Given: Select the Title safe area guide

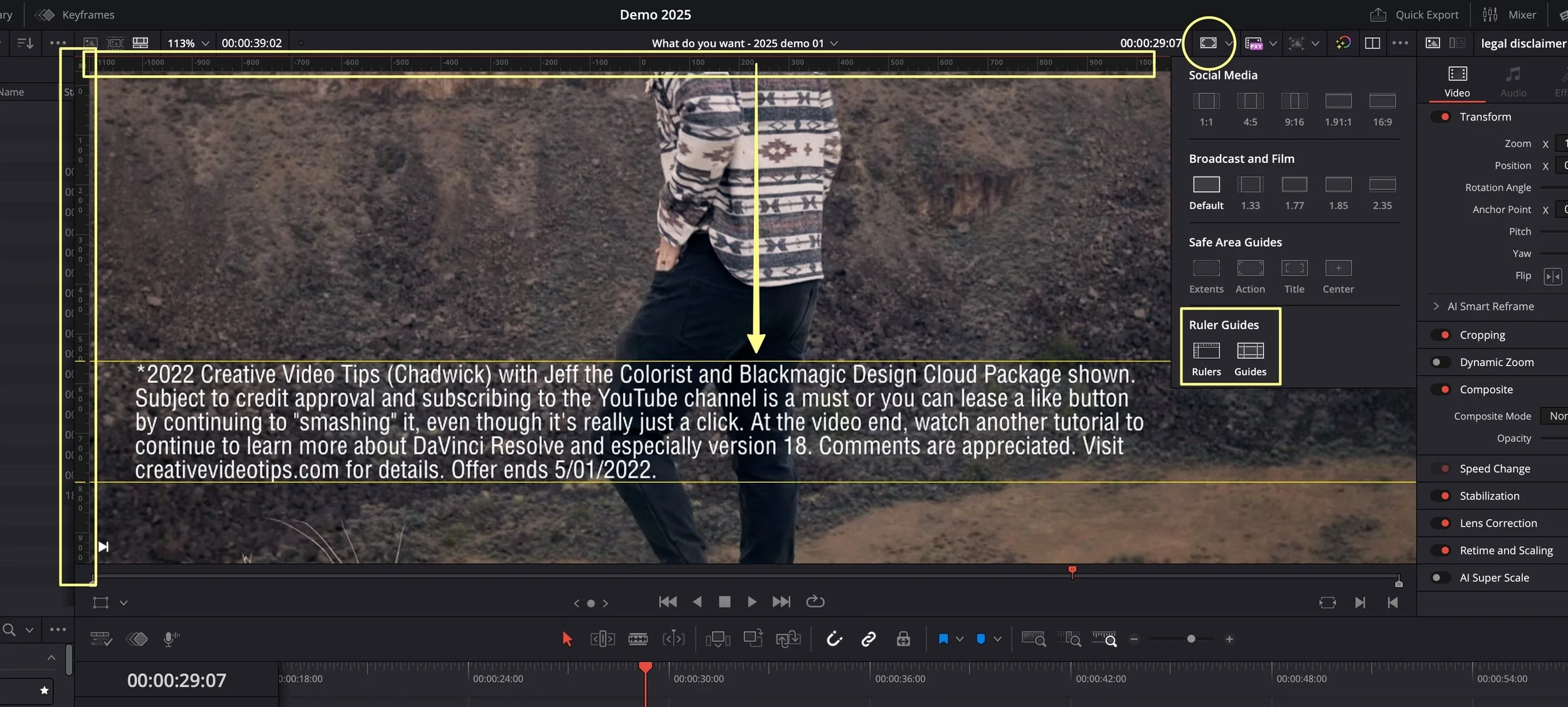Looking at the screenshot, I should [1294, 268].
